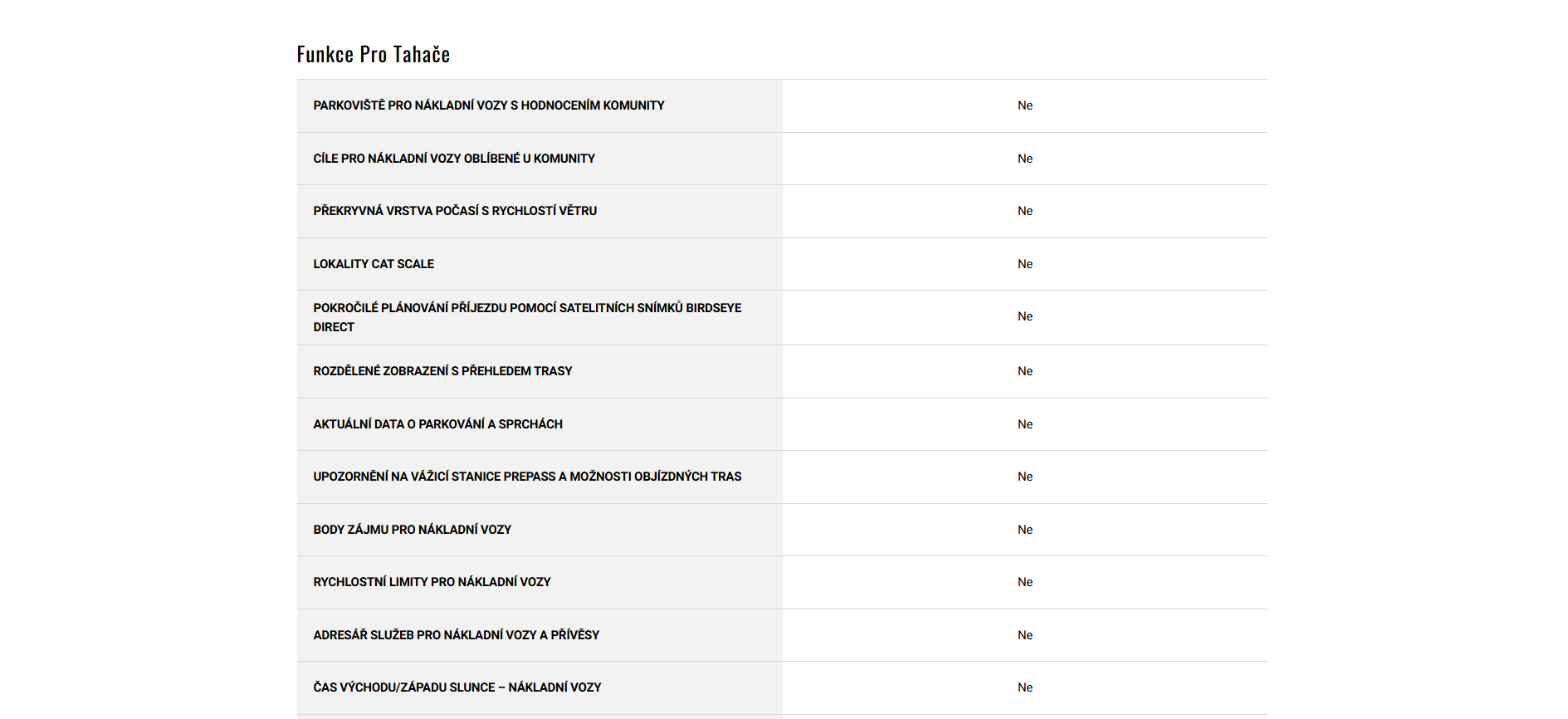This screenshot has width=1568, height=719.
Task: Select the "Překryvná vrstva počasí s rychlostí větru" row label
Action: 455,211
